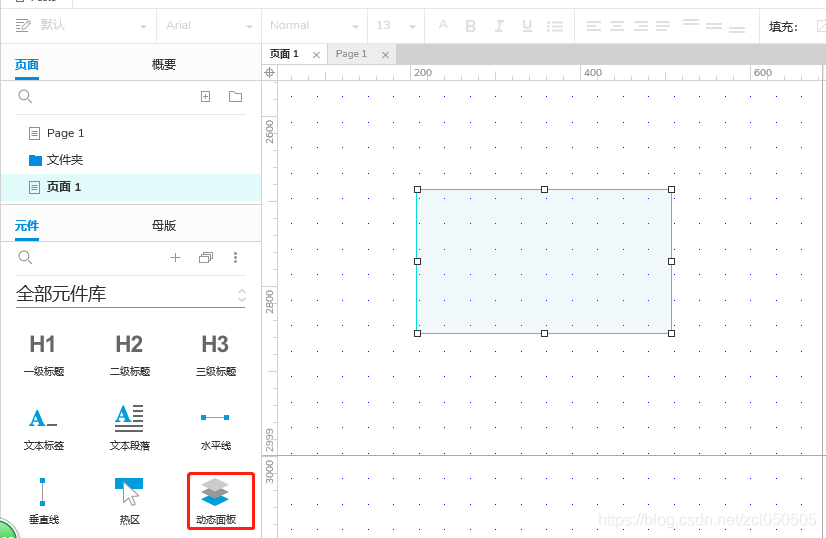Toggle bold formatting
The image size is (826, 538).
pyautogui.click(x=470, y=26)
